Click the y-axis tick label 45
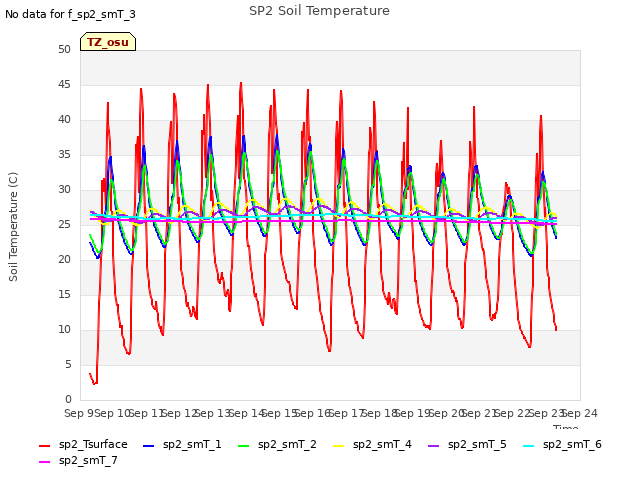Image resolution: width=640 pixels, height=480 pixels. (x=64, y=84)
